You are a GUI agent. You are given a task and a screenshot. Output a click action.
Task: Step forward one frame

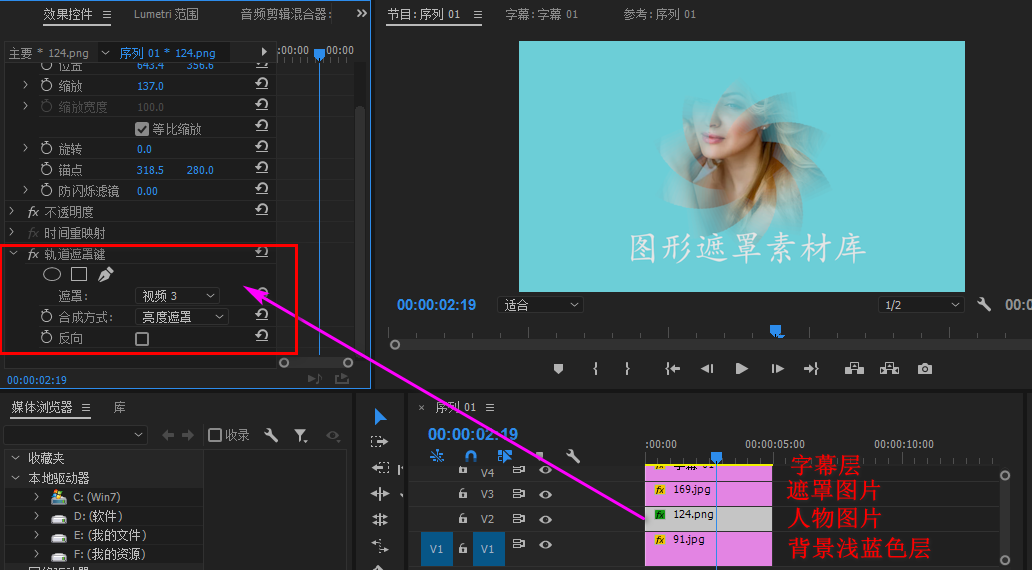click(777, 369)
